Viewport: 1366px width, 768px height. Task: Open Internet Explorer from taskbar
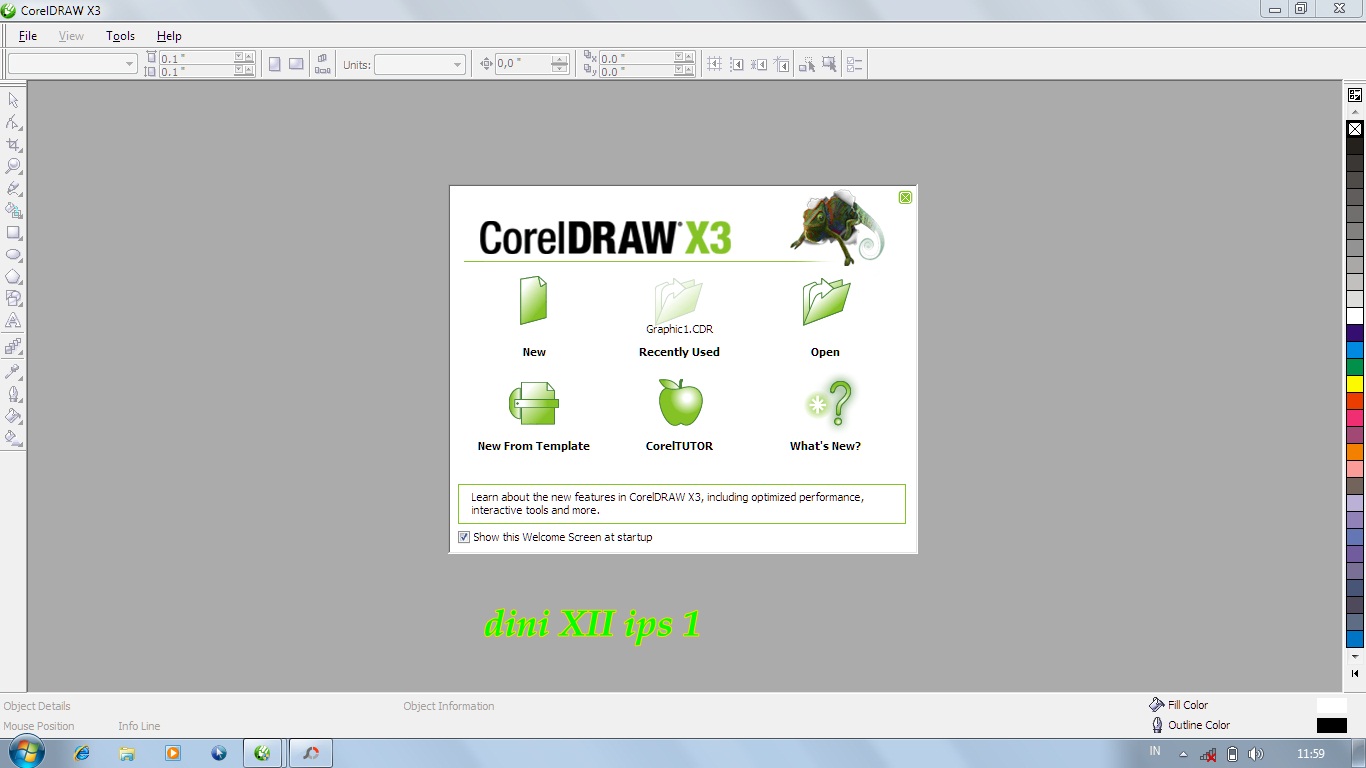[82, 753]
